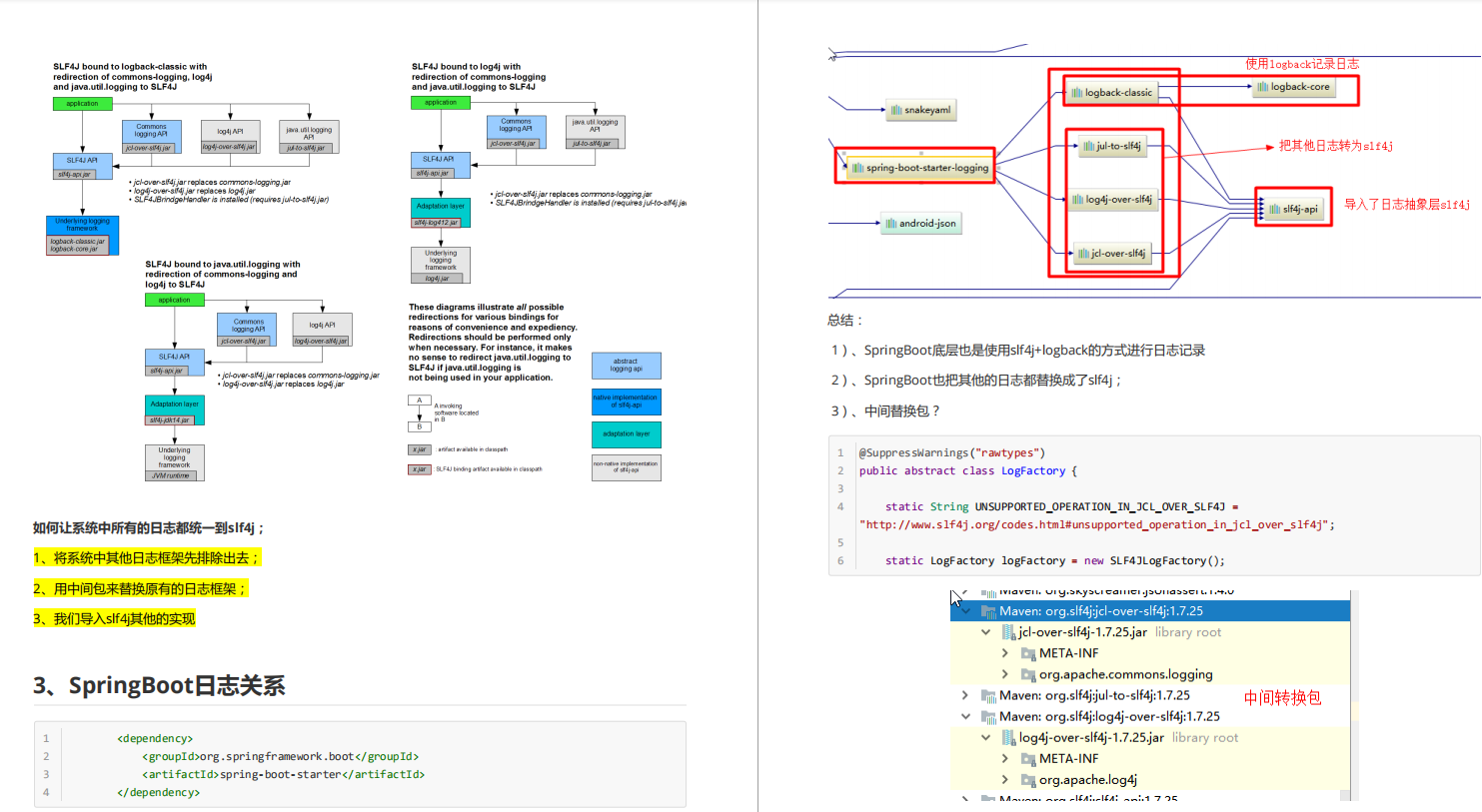
Task: Click the 'SLF4J bound to java.util.logging with' diagram title
Action: [x=222, y=265]
